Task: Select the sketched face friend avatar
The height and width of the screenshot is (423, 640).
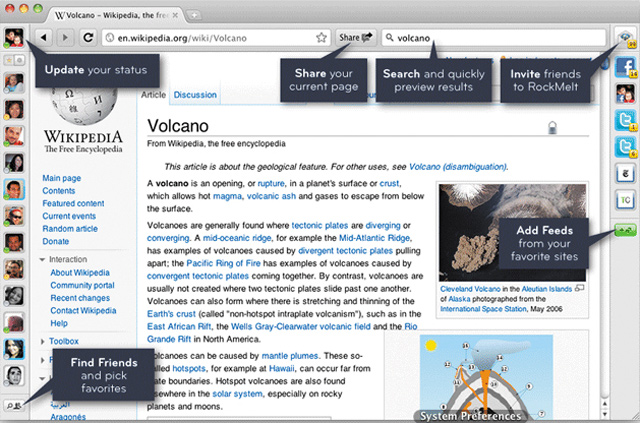Action: [14, 376]
